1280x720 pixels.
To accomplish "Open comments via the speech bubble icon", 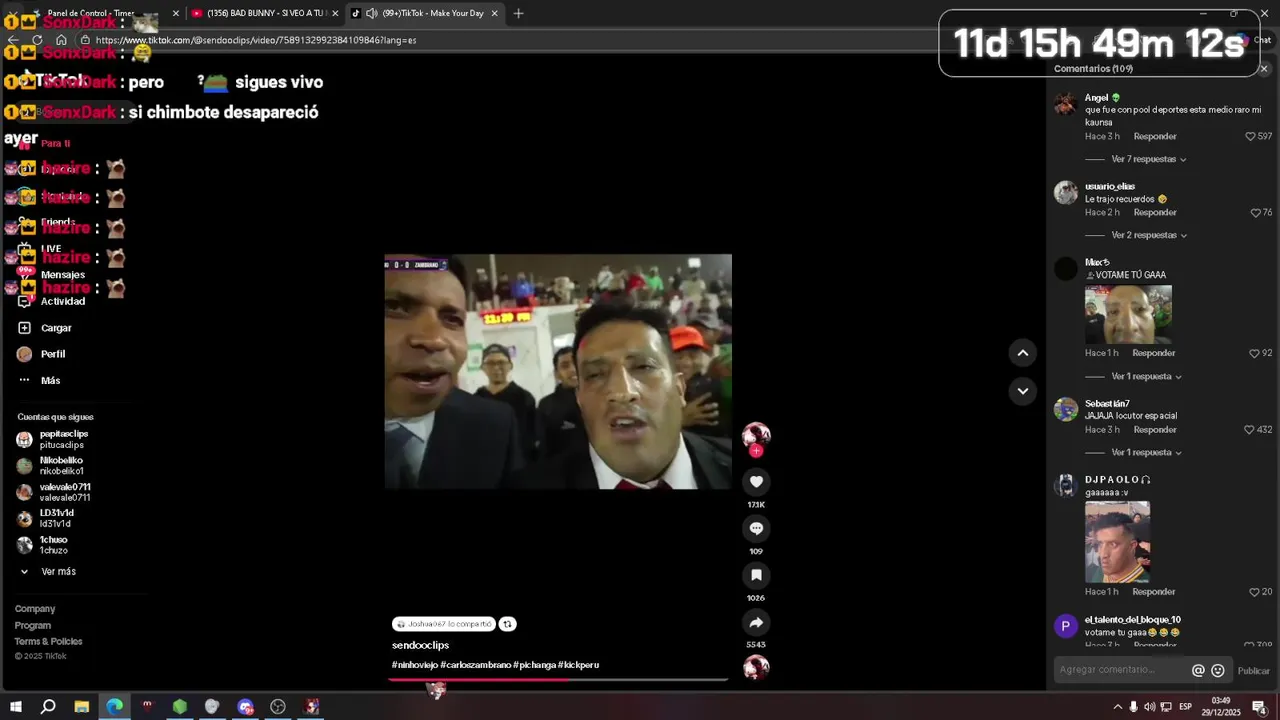I will 756,528.
